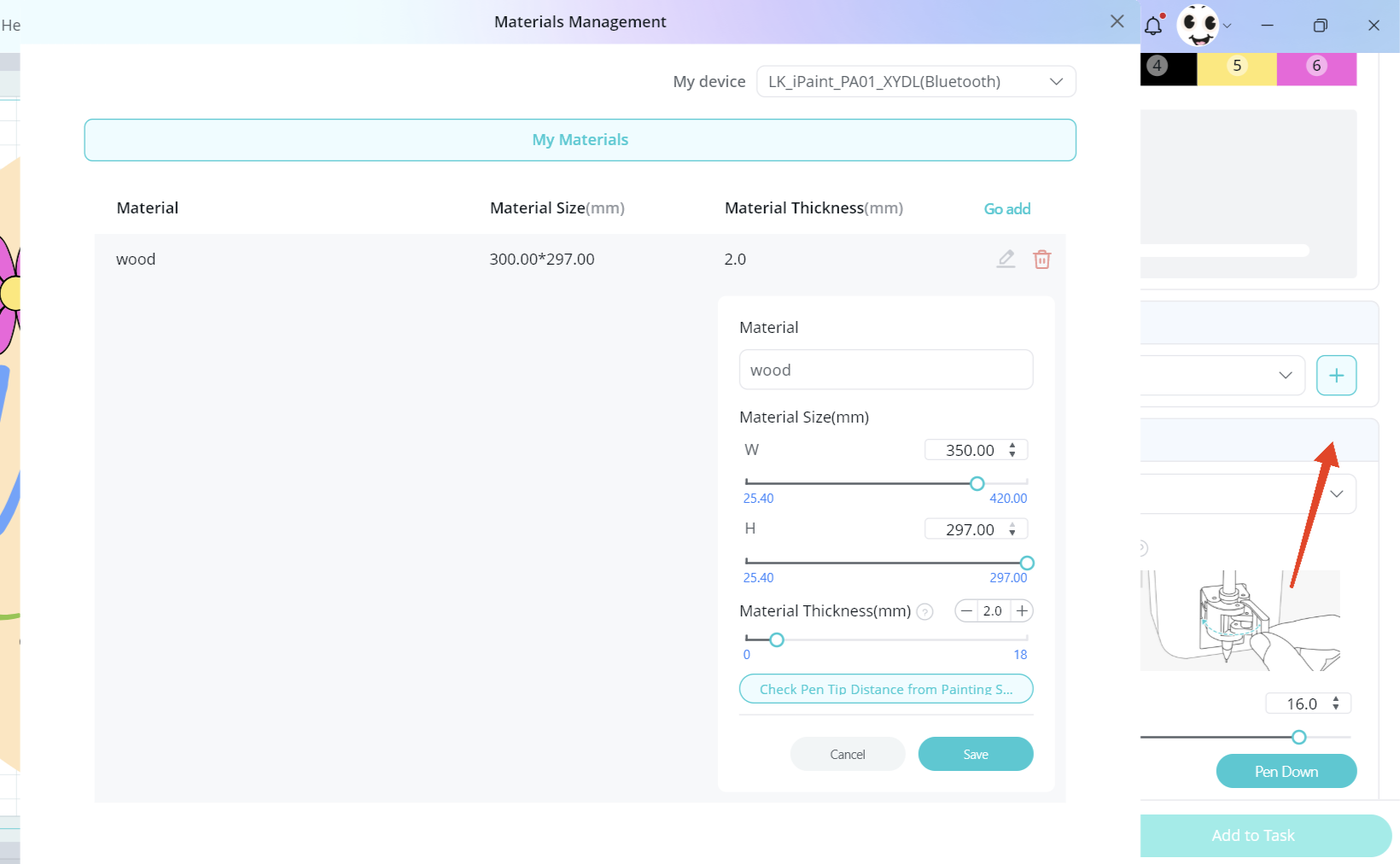Decrease the material thickness with the minus button
The height and width of the screenshot is (864, 1400).
[x=966, y=610]
